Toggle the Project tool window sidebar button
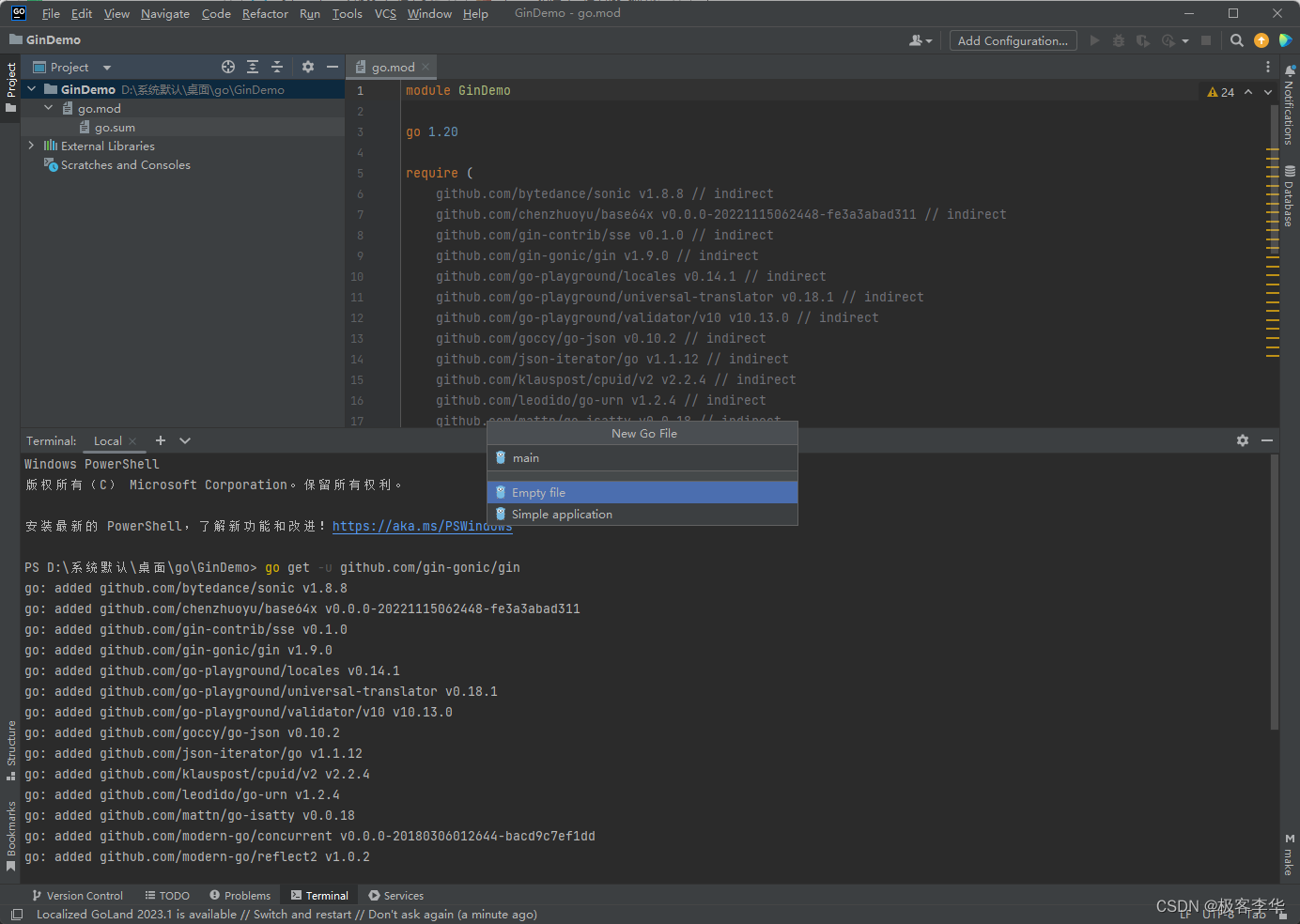Screen dimensions: 1300x924 [x=11, y=86]
